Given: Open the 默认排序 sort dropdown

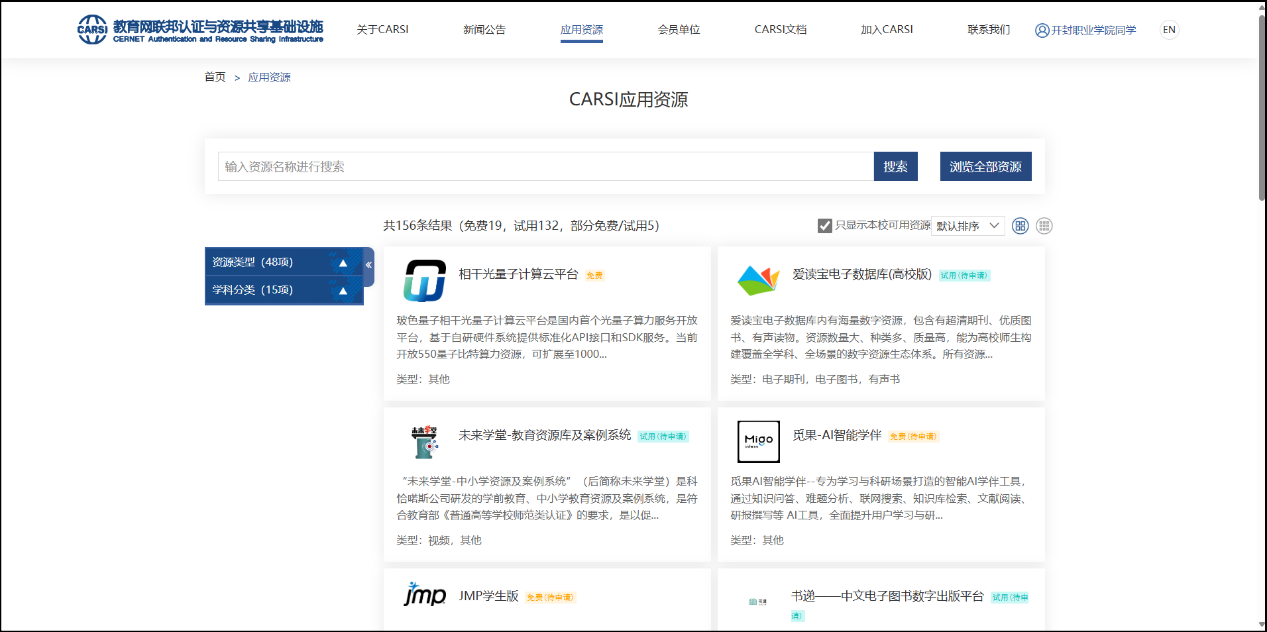Looking at the screenshot, I should tap(967, 226).
